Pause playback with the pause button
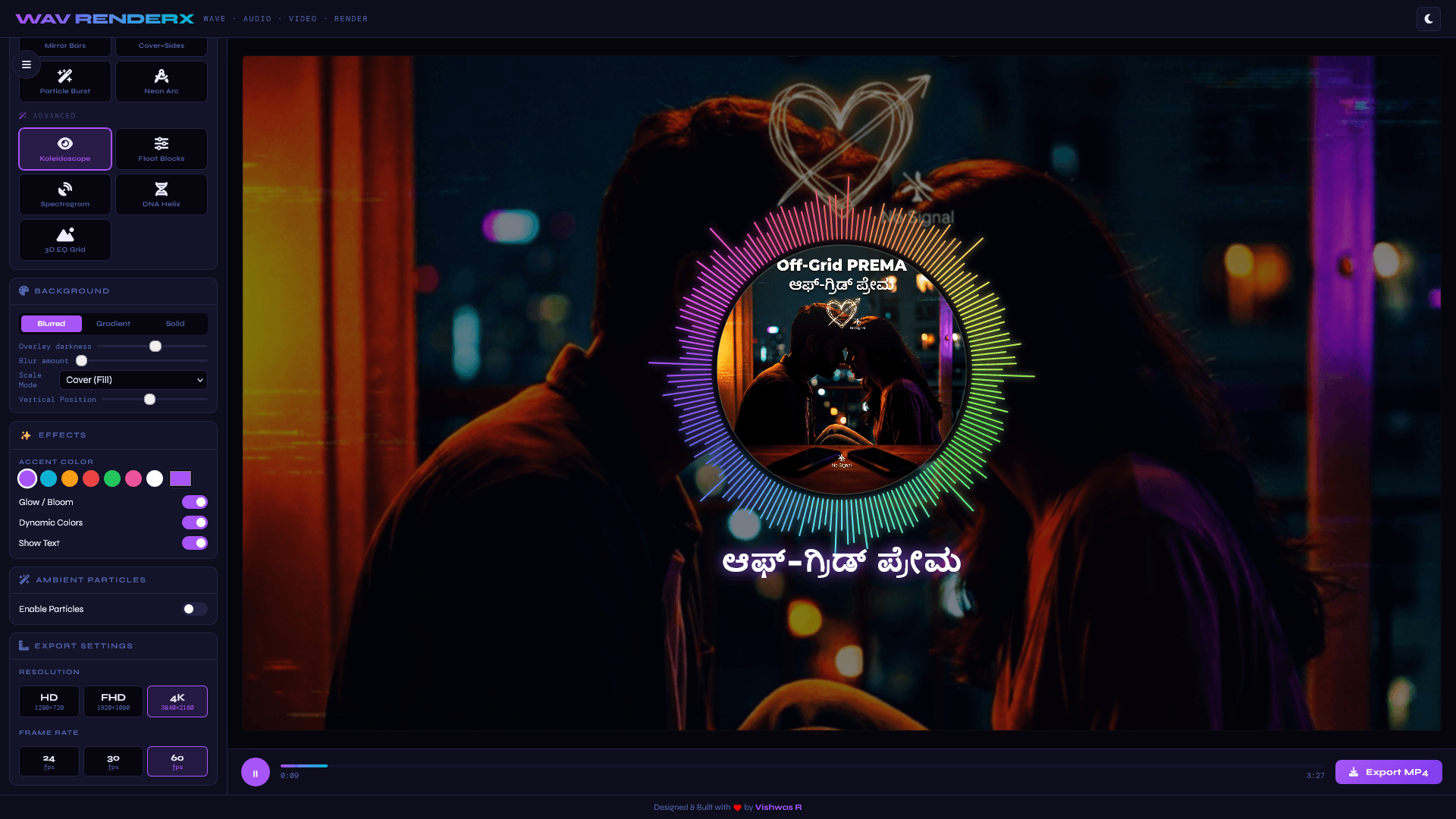Screen dimensions: 1456x819 [256, 773]
